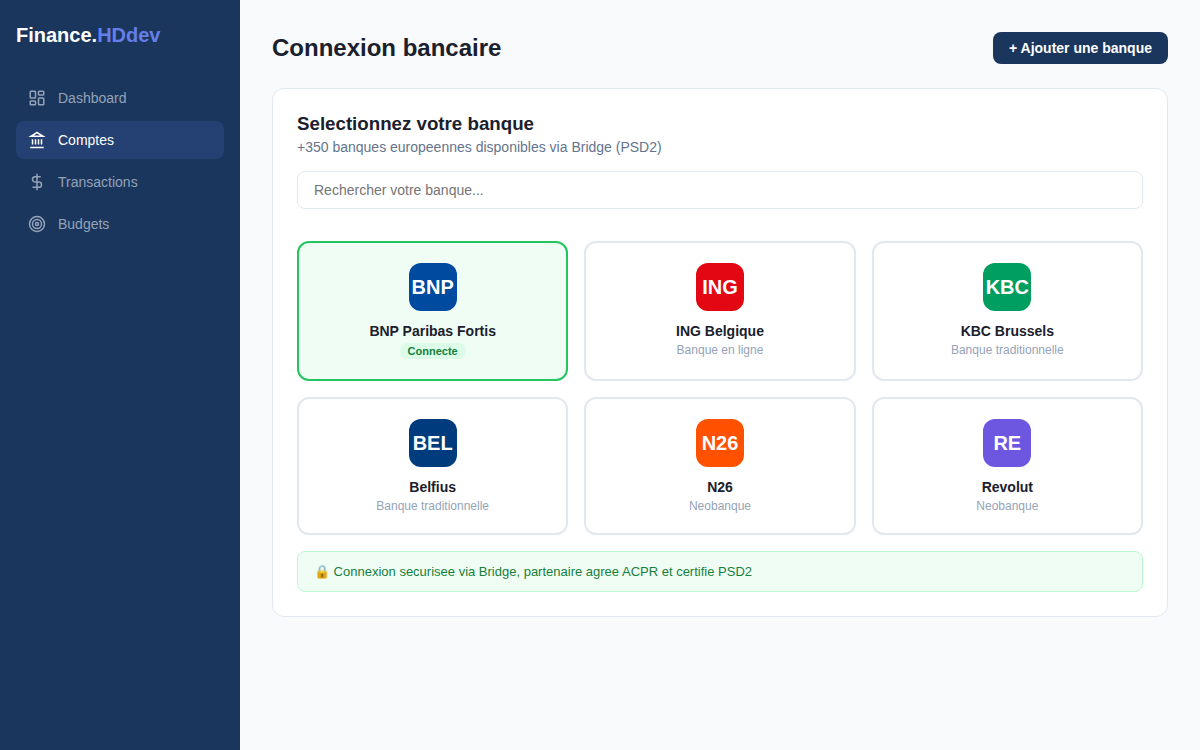The width and height of the screenshot is (1200, 750).
Task: Click the KBC Brussels green logo
Action: (1006, 287)
